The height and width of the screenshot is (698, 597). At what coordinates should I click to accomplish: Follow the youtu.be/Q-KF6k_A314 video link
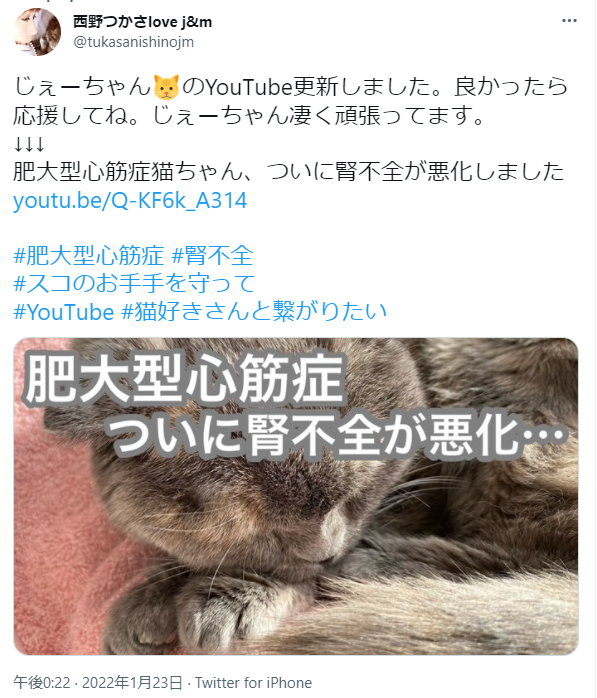[x=130, y=201]
